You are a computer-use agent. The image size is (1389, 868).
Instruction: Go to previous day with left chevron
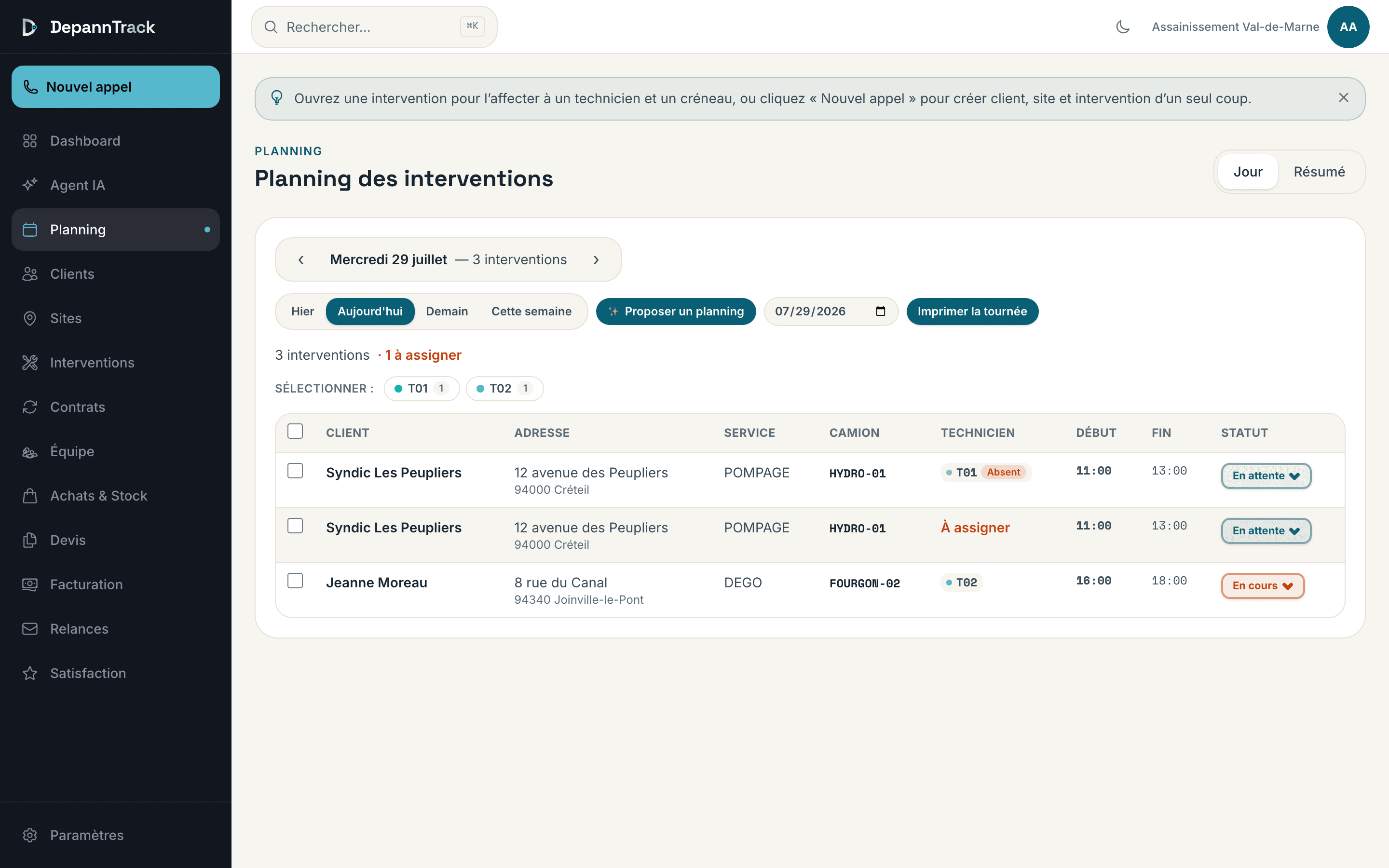301,260
